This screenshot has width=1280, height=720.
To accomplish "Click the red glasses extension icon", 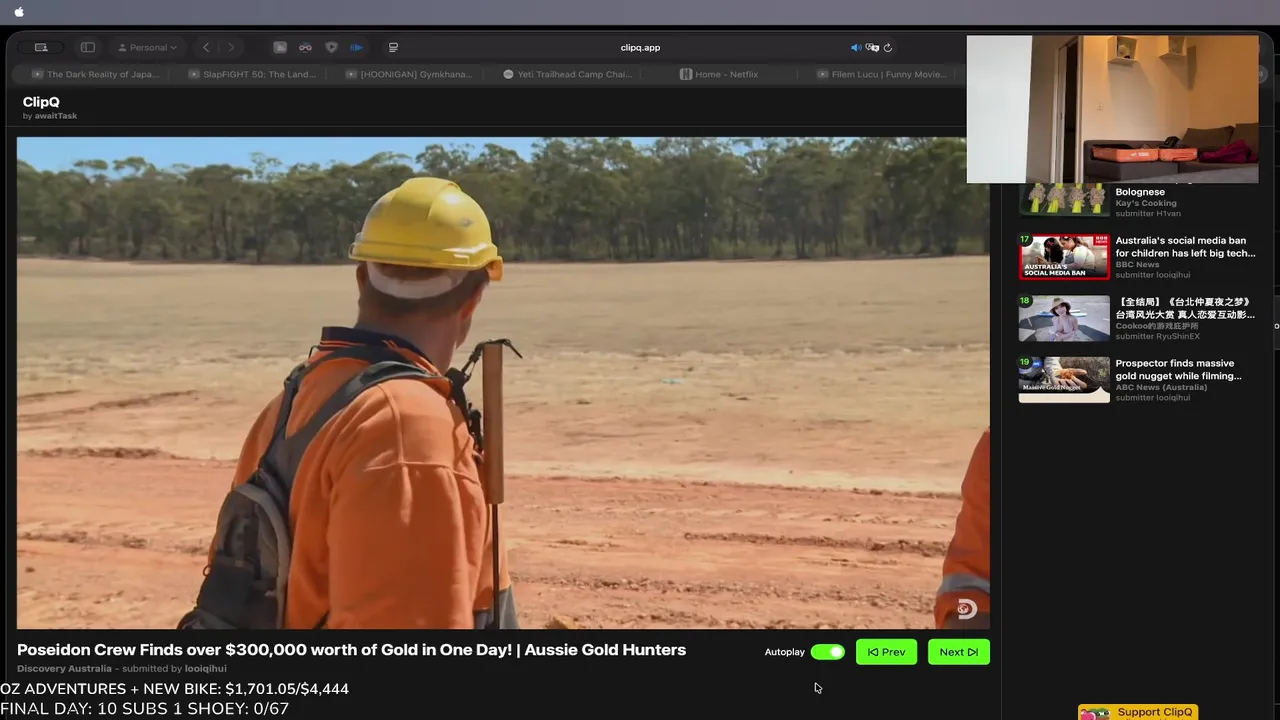I will pyautogui.click(x=305, y=47).
